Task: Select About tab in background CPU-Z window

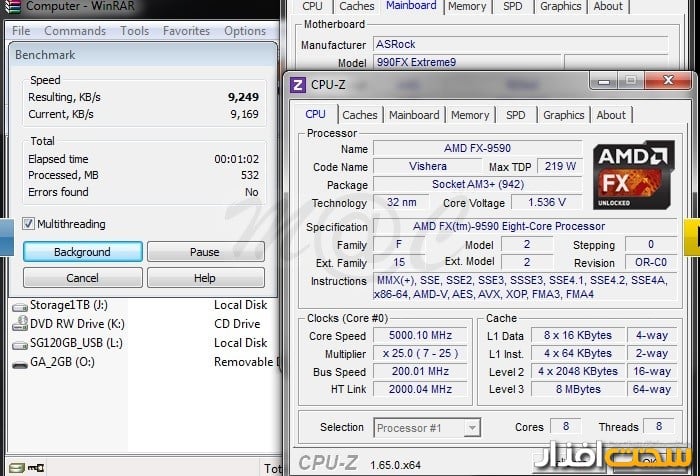Action: 608,6
